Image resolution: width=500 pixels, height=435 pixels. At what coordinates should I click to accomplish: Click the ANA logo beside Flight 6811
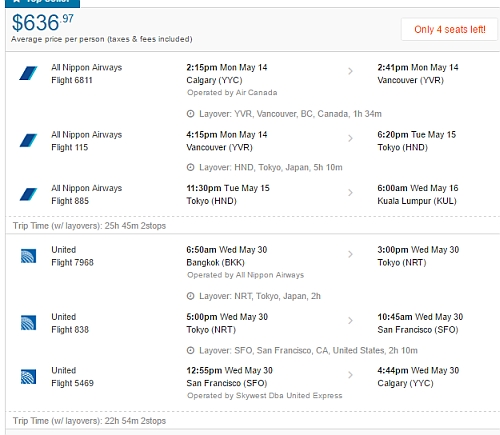click(28, 73)
